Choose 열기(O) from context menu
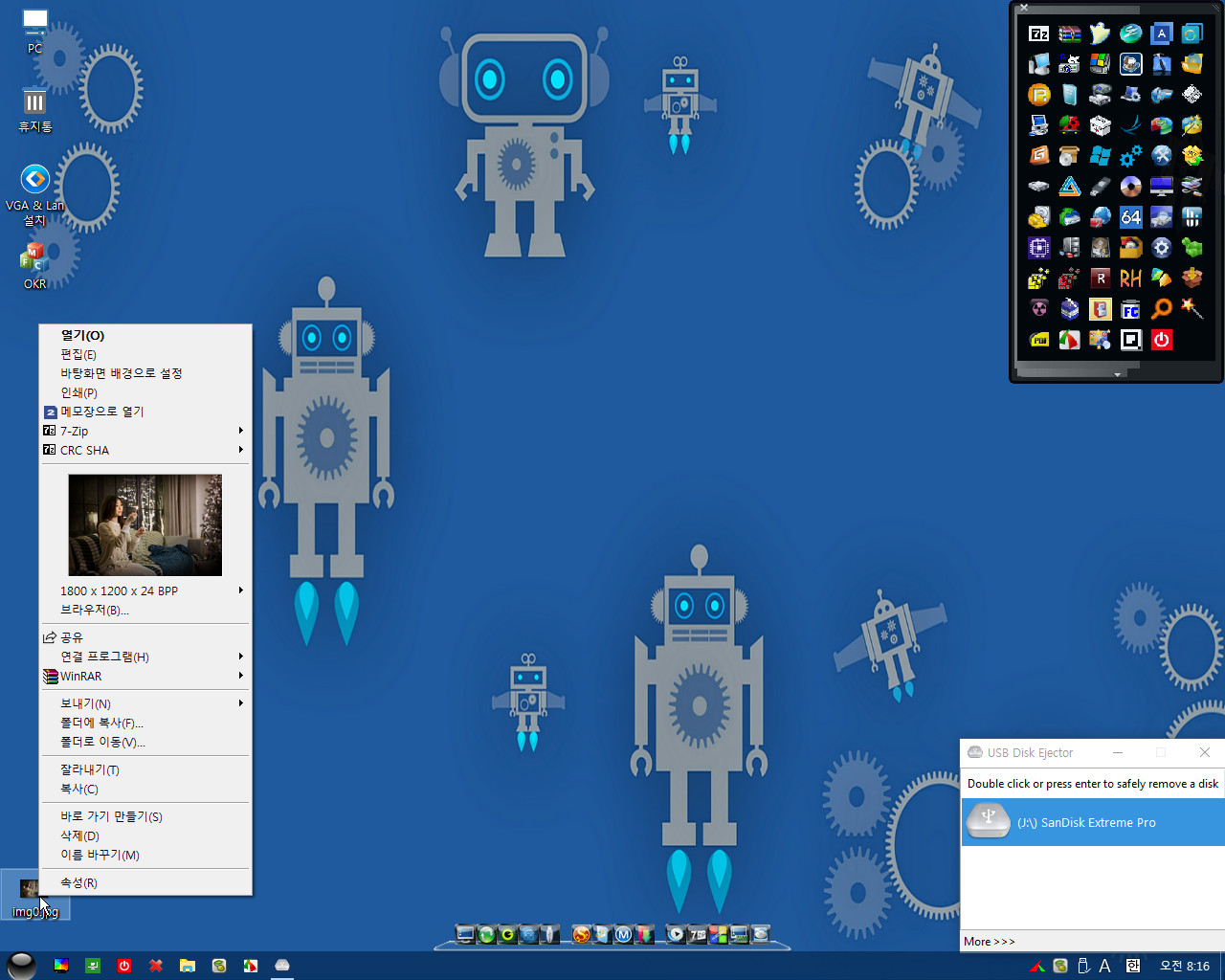 [145, 335]
